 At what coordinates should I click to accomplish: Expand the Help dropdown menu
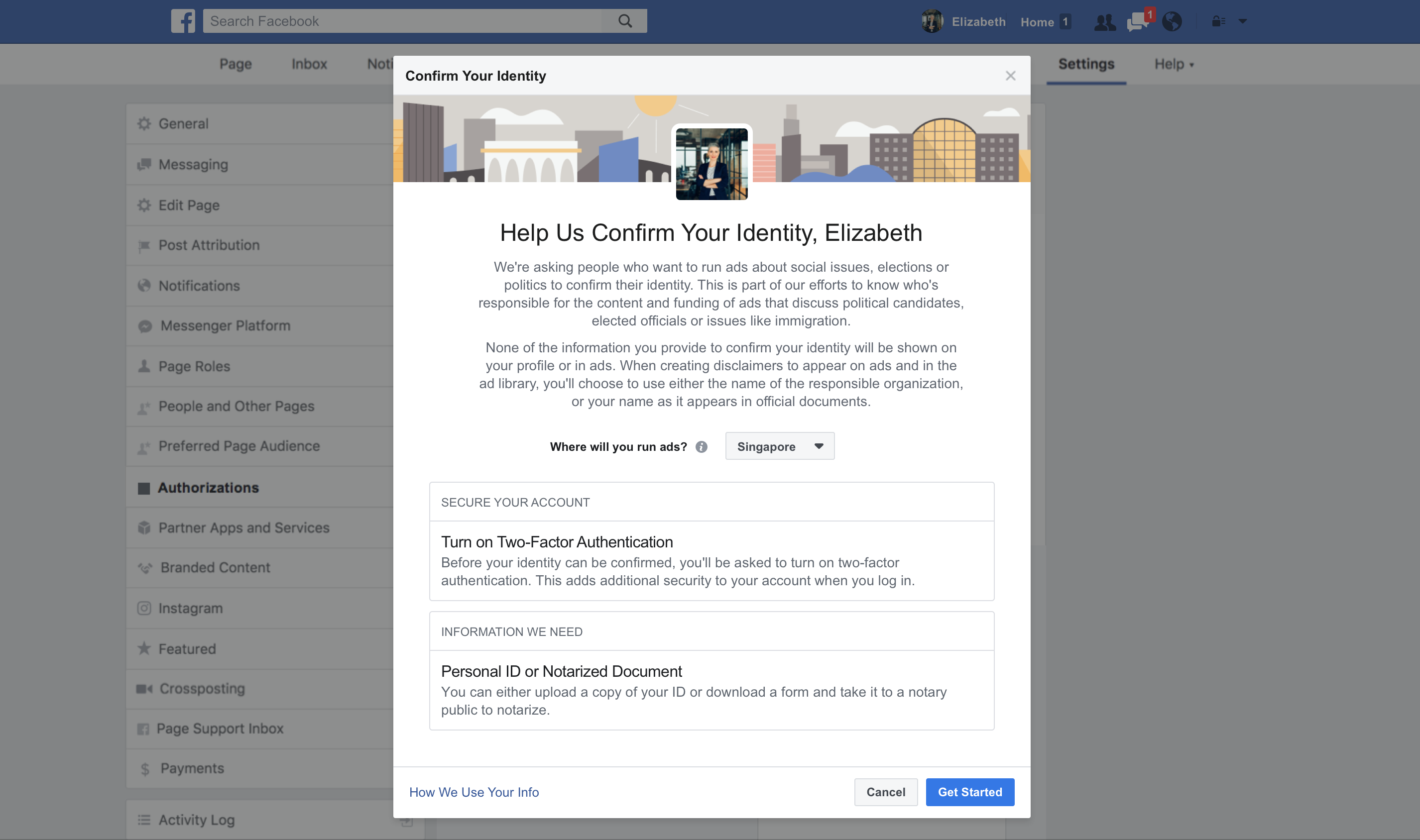(x=1174, y=64)
